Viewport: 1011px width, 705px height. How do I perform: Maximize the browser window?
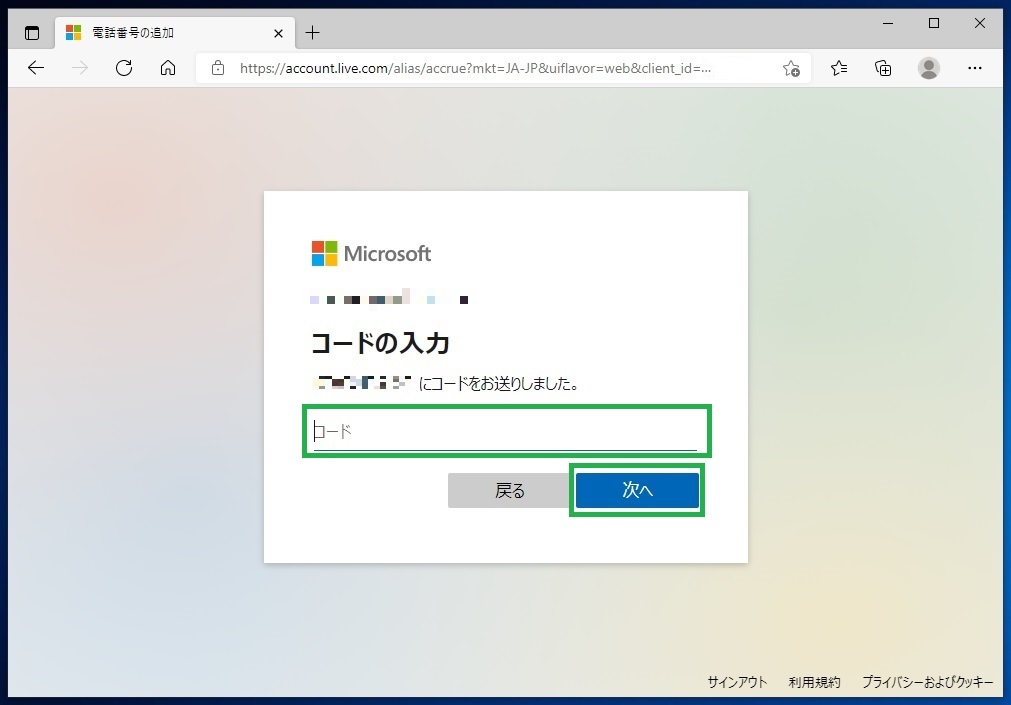(934, 23)
